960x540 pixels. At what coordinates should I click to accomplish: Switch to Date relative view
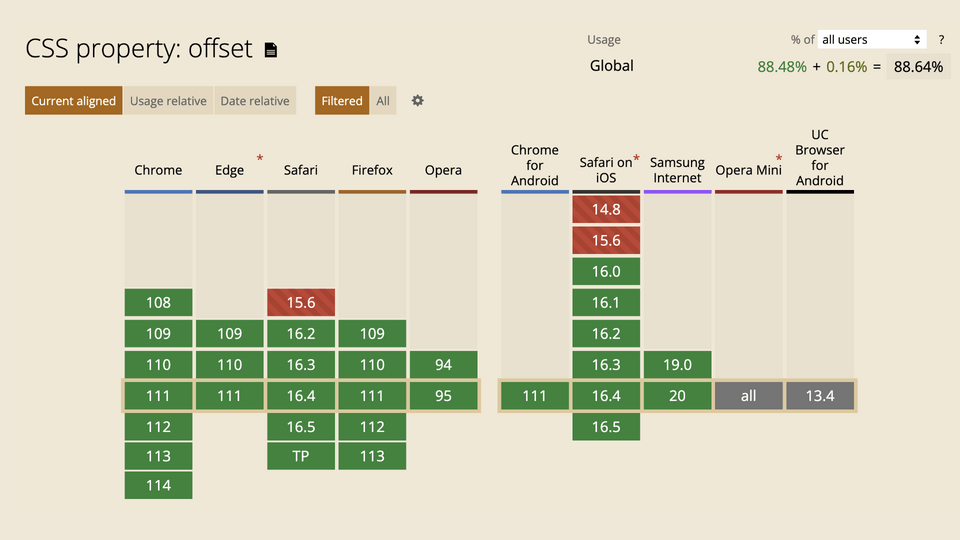point(255,101)
